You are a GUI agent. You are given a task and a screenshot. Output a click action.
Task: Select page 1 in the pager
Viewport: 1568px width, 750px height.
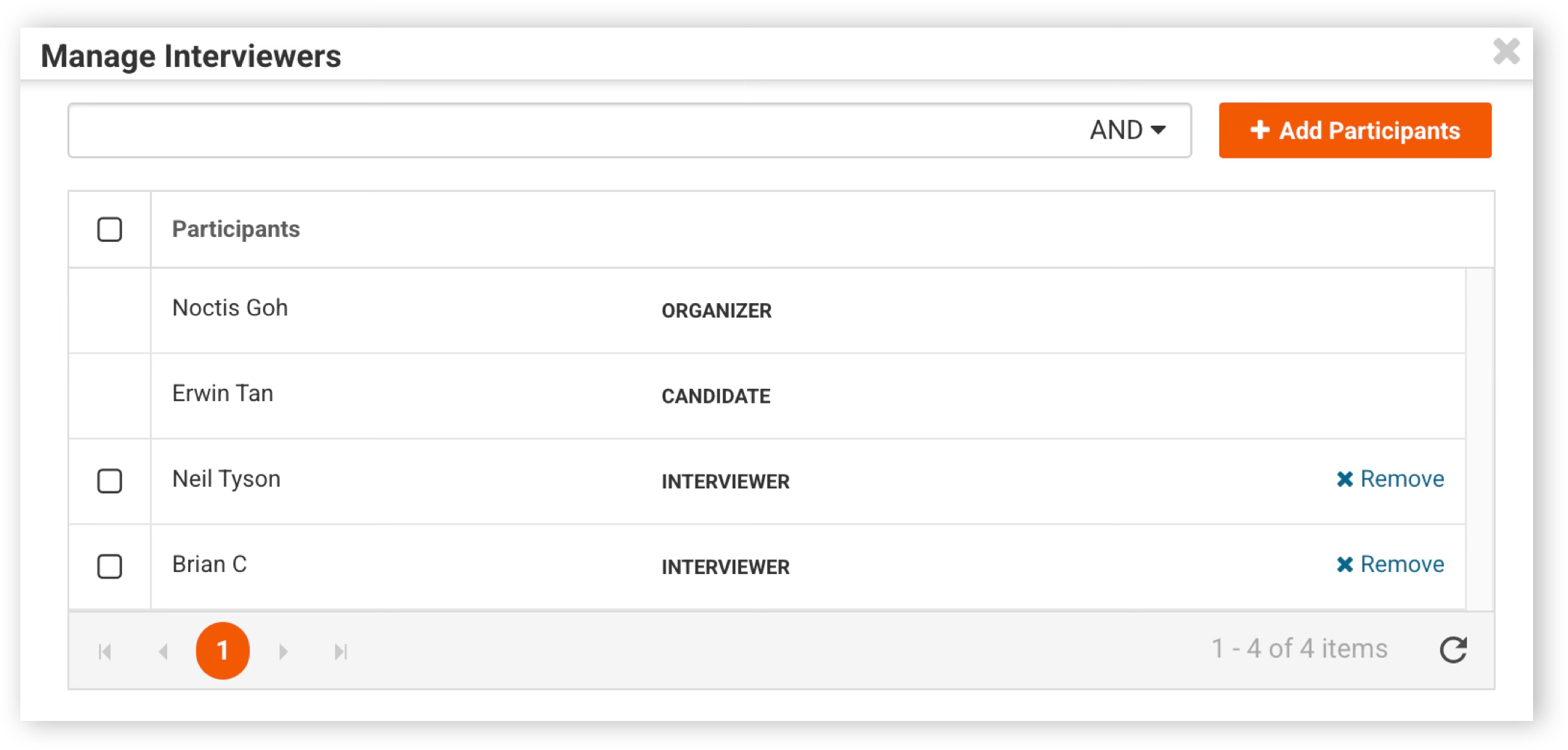click(x=222, y=650)
